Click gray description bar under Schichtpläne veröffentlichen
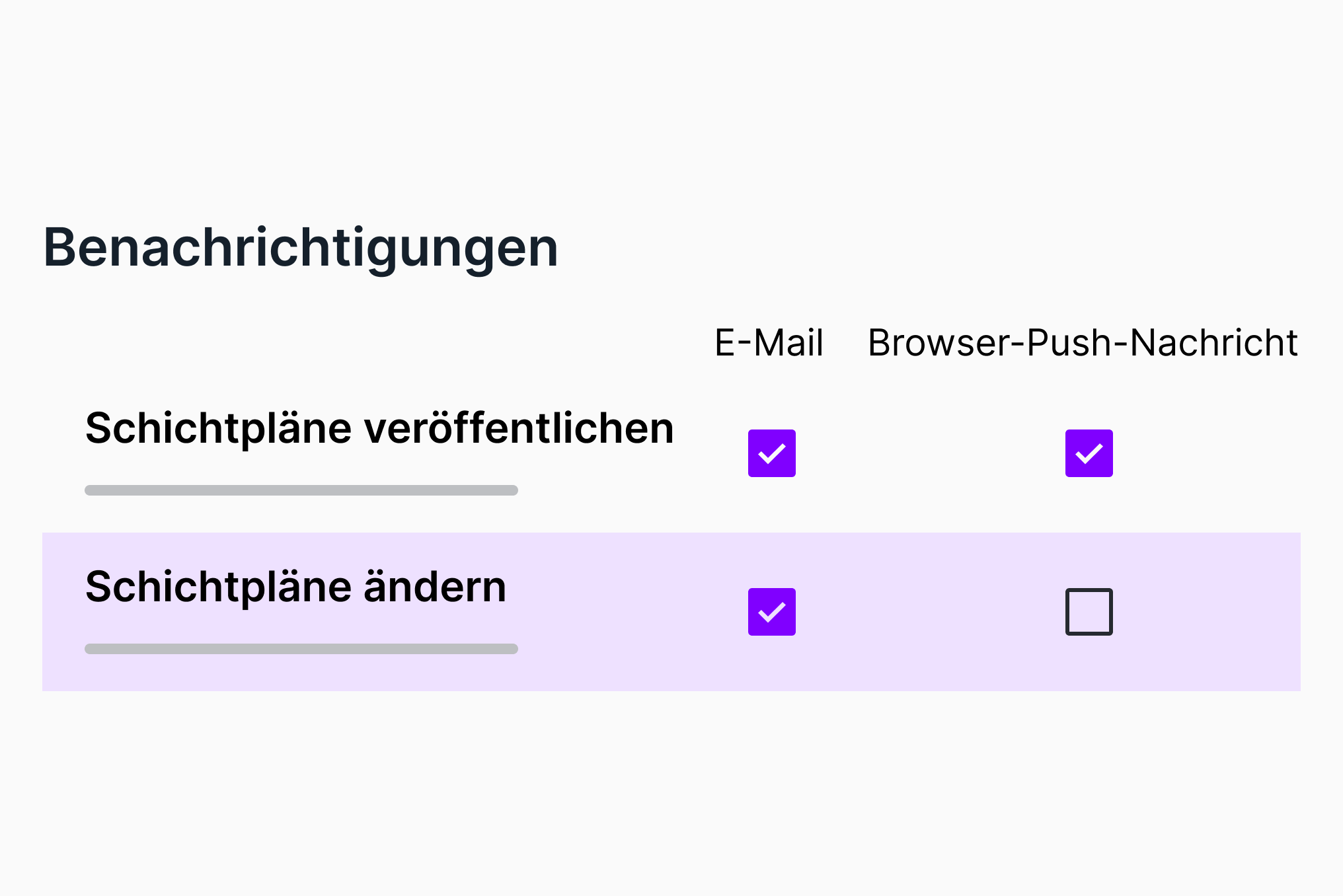Screen dimensions: 1343x896 [301, 490]
